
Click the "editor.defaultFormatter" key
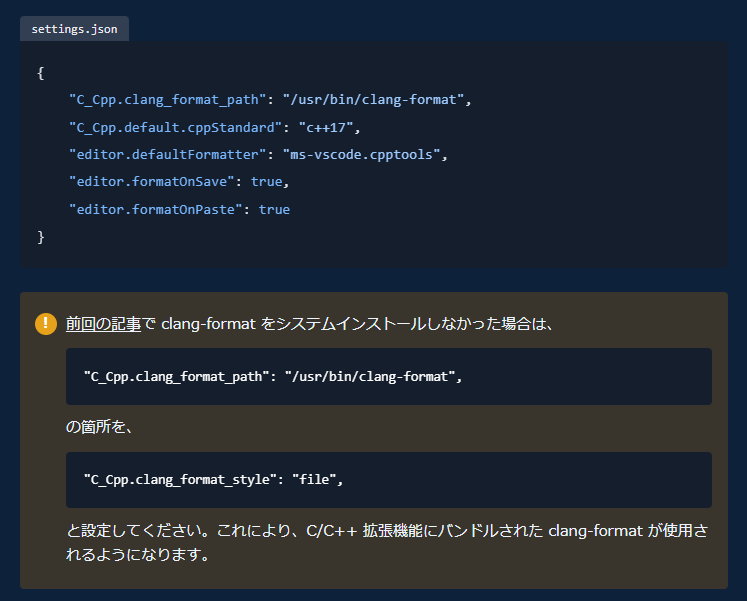[167, 155]
